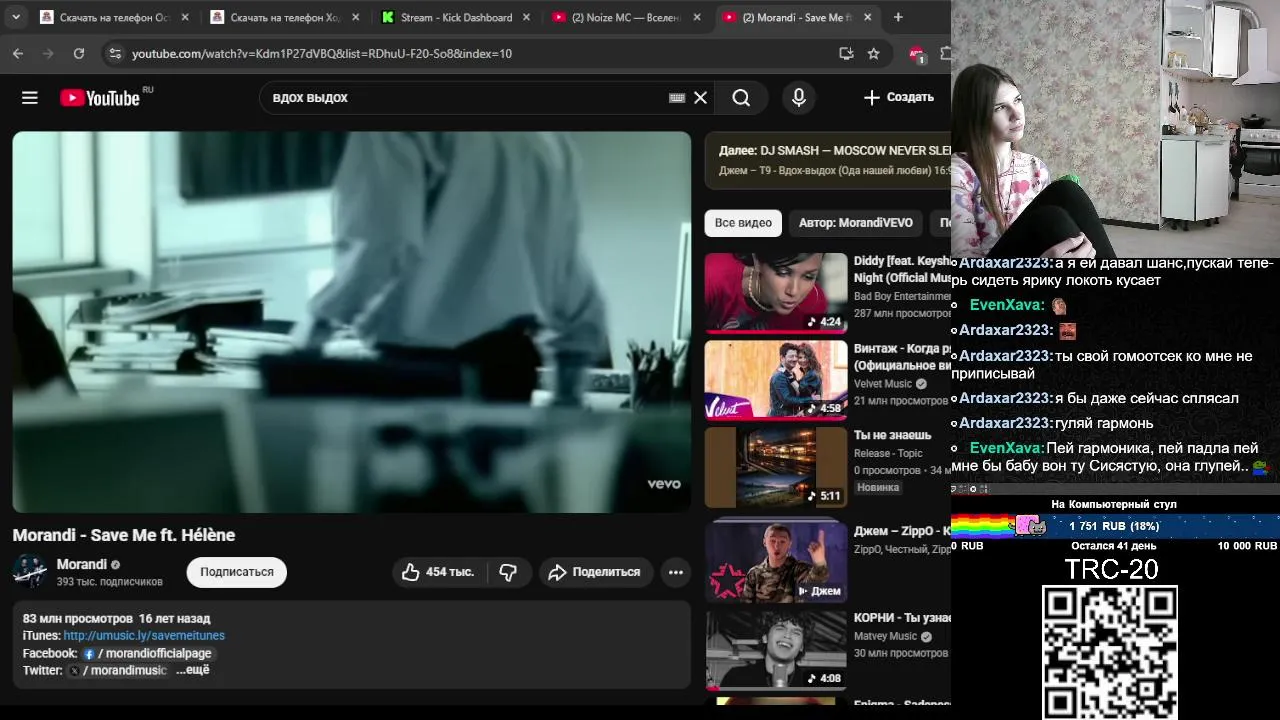
Task: Open the Matvey Music channel name
Action: click(x=885, y=636)
